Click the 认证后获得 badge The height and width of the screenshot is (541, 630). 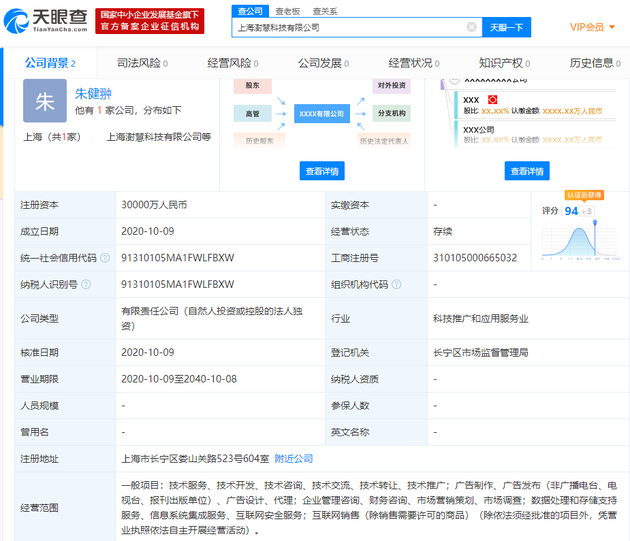[x=584, y=195]
